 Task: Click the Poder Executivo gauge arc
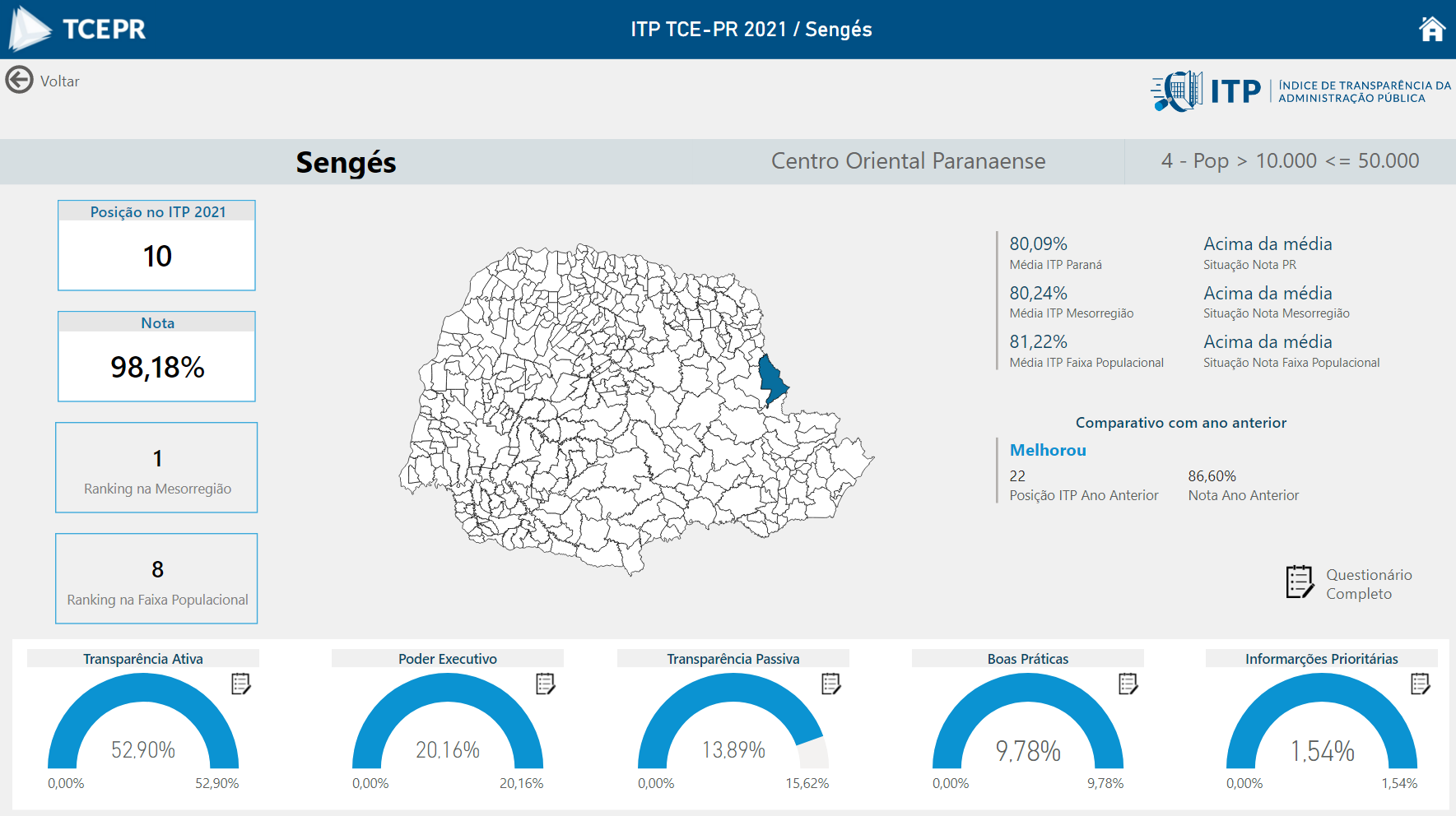(448, 688)
